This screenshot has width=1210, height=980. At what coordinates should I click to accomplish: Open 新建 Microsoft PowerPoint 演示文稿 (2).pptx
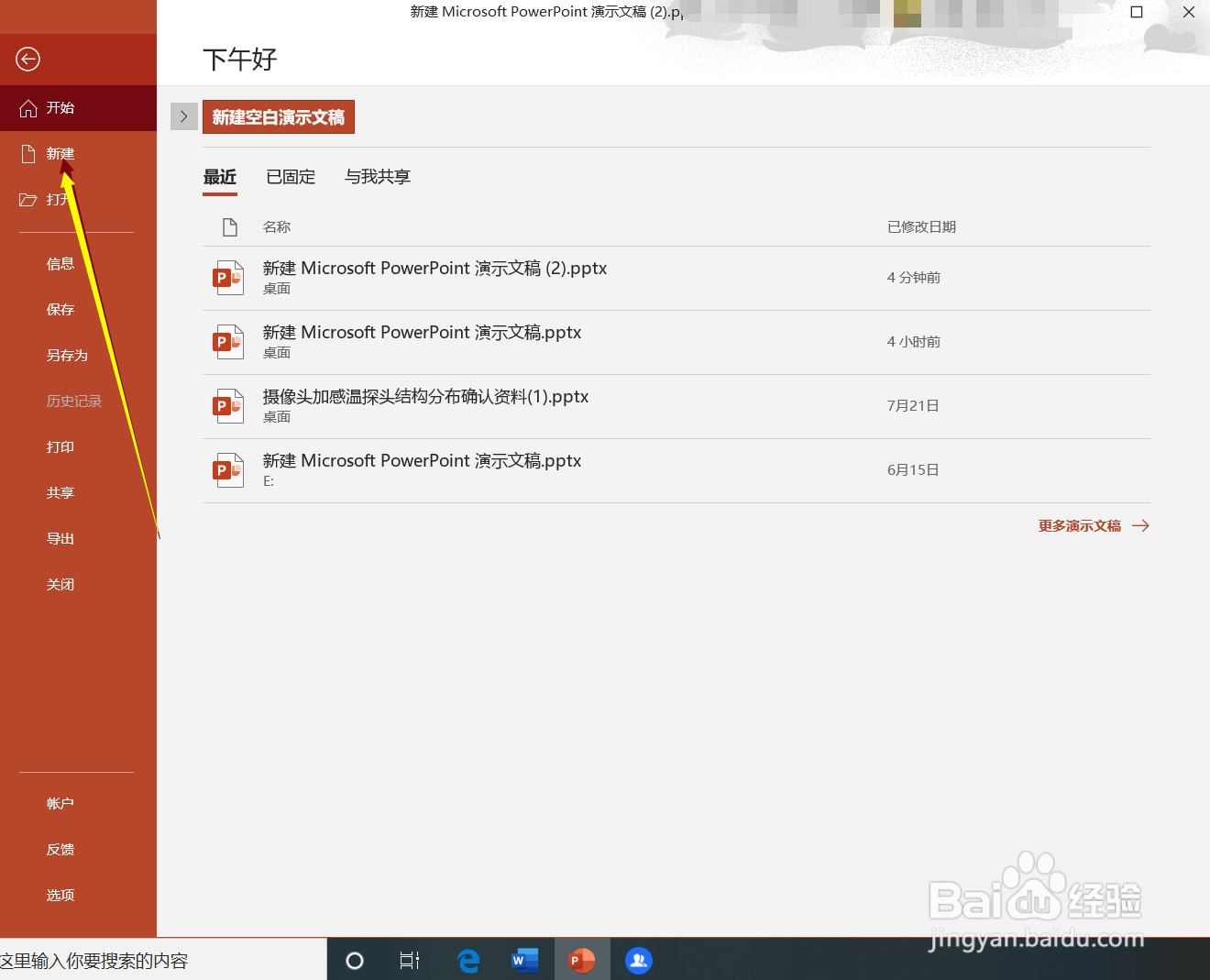[x=676, y=278]
